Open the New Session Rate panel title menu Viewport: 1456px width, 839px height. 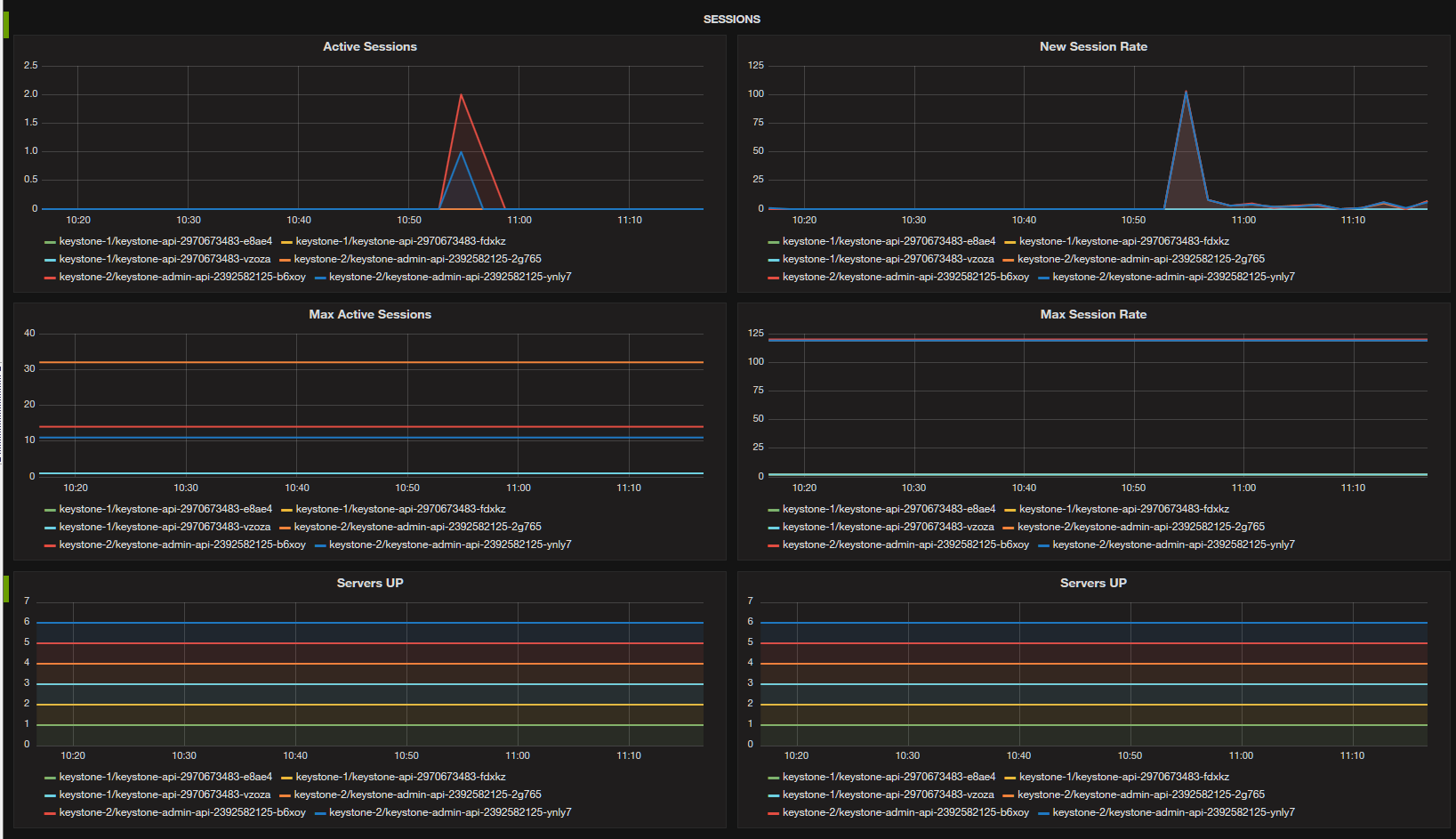pos(1093,46)
